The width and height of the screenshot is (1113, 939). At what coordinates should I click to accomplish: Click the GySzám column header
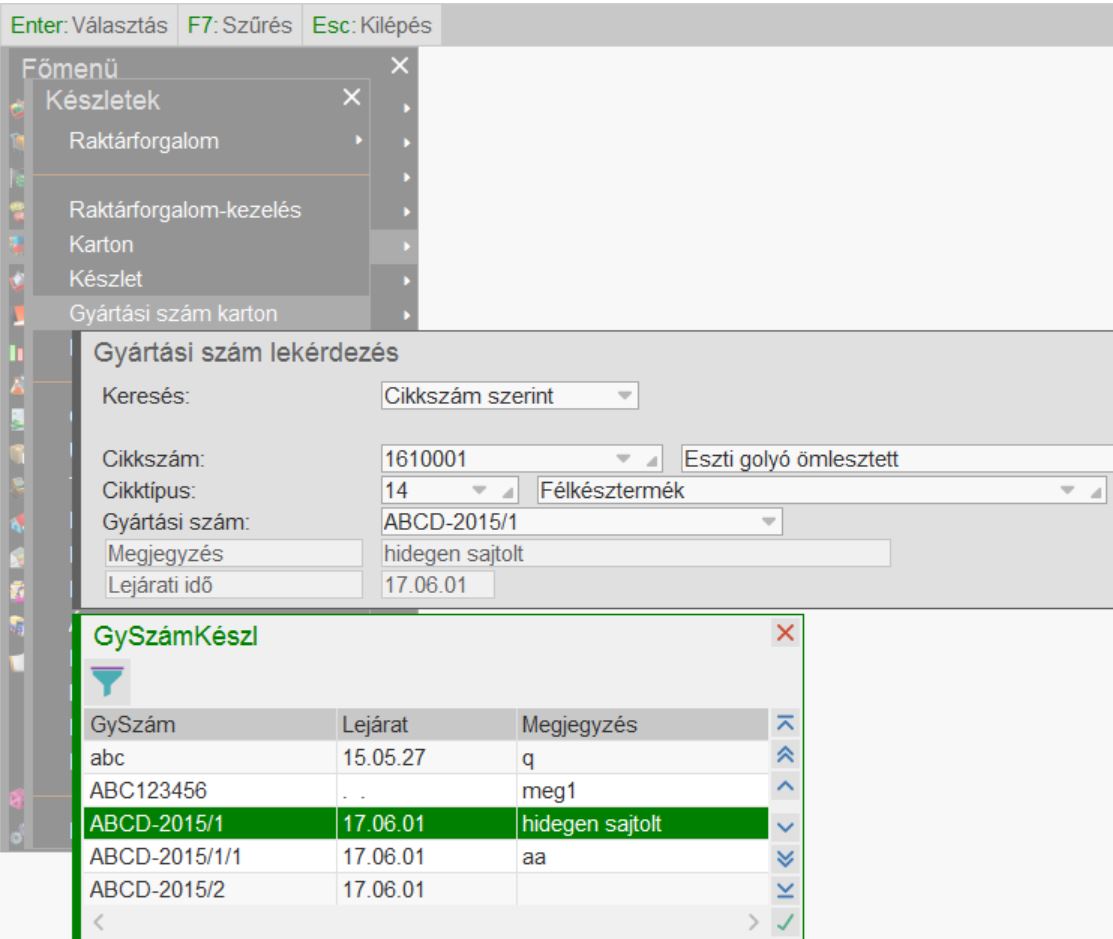[x=210, y=725]
